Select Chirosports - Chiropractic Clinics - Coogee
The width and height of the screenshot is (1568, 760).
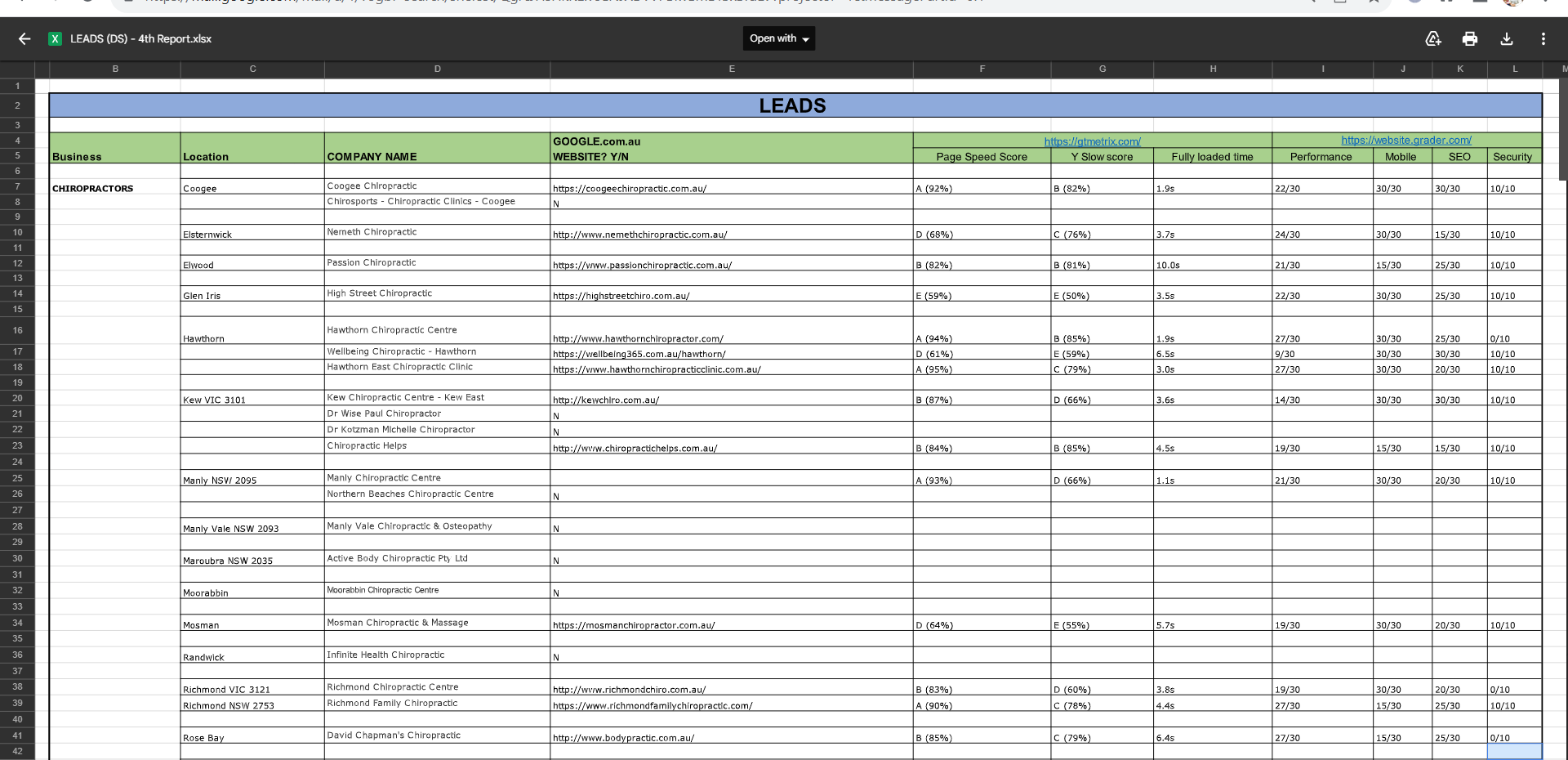tap(437, 202)
